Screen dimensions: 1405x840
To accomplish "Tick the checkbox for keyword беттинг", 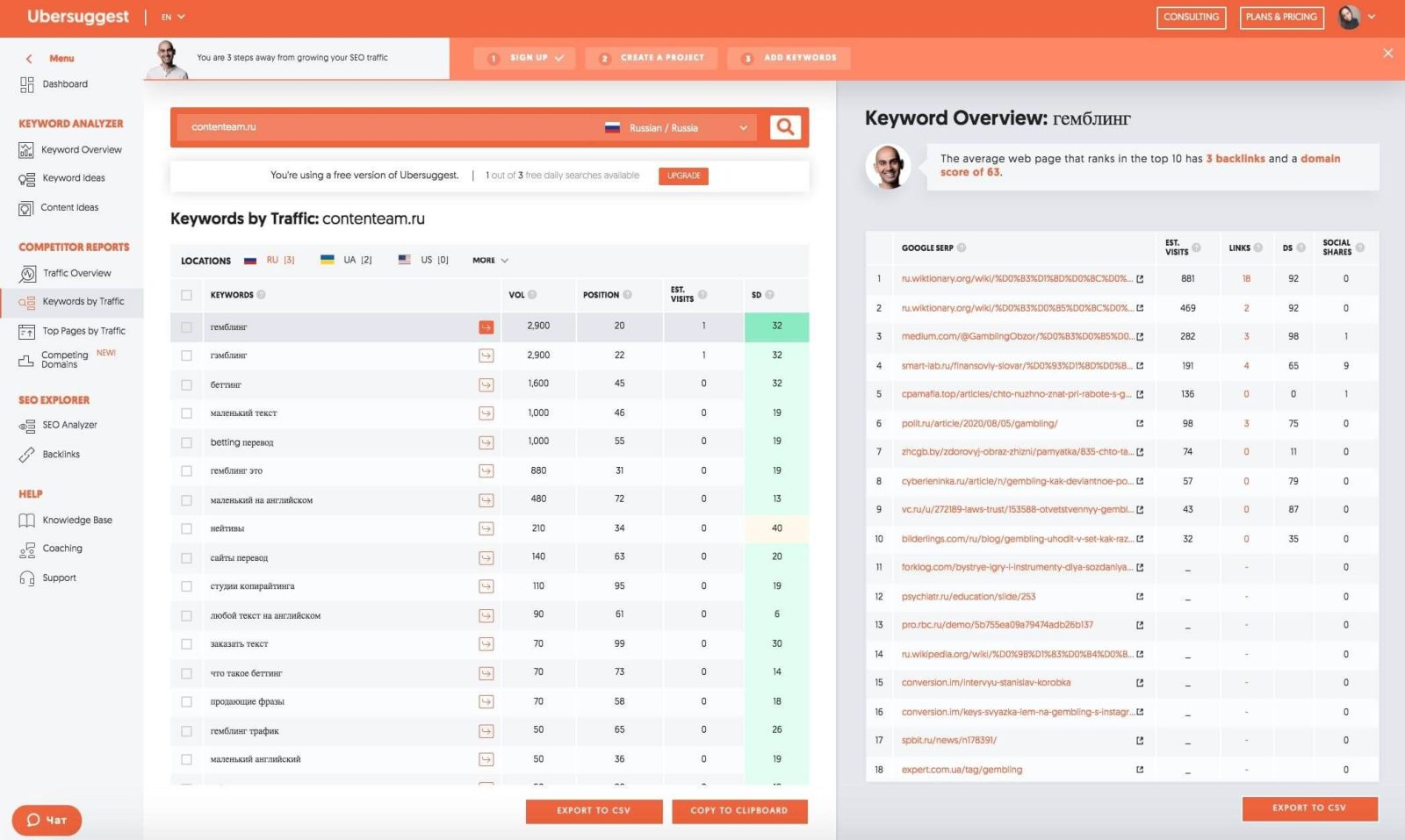I will [186, 384].
